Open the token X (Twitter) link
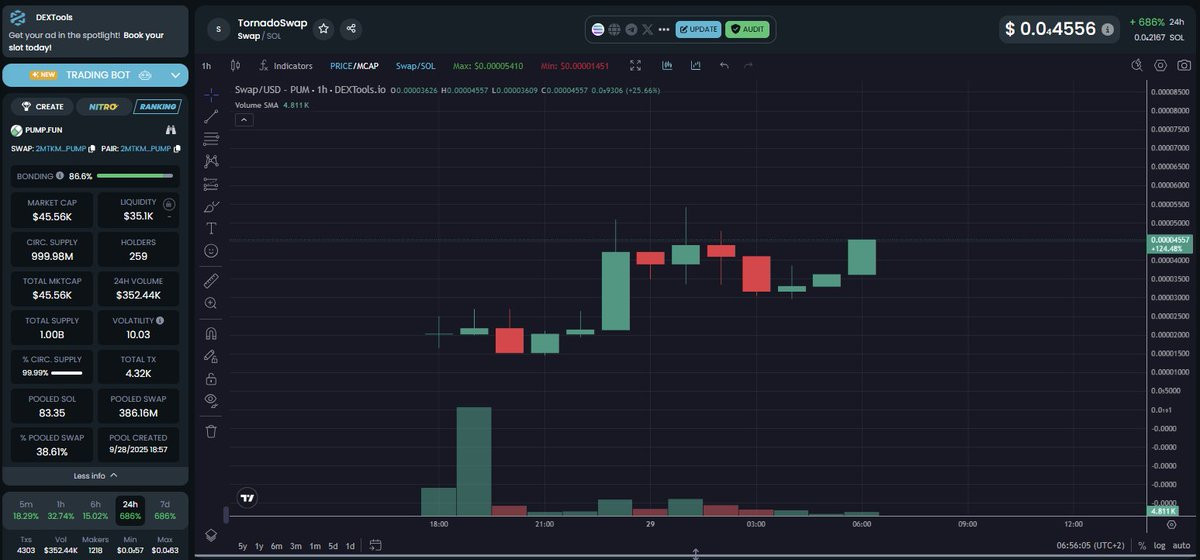 (x=648, y=29)
